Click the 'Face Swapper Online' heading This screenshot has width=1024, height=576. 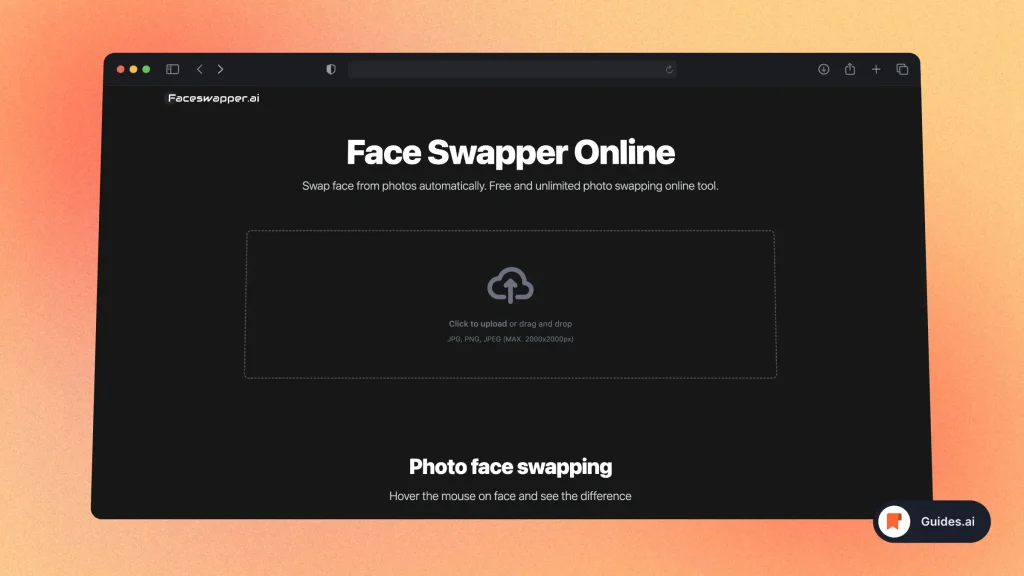(x=510, y=153)
